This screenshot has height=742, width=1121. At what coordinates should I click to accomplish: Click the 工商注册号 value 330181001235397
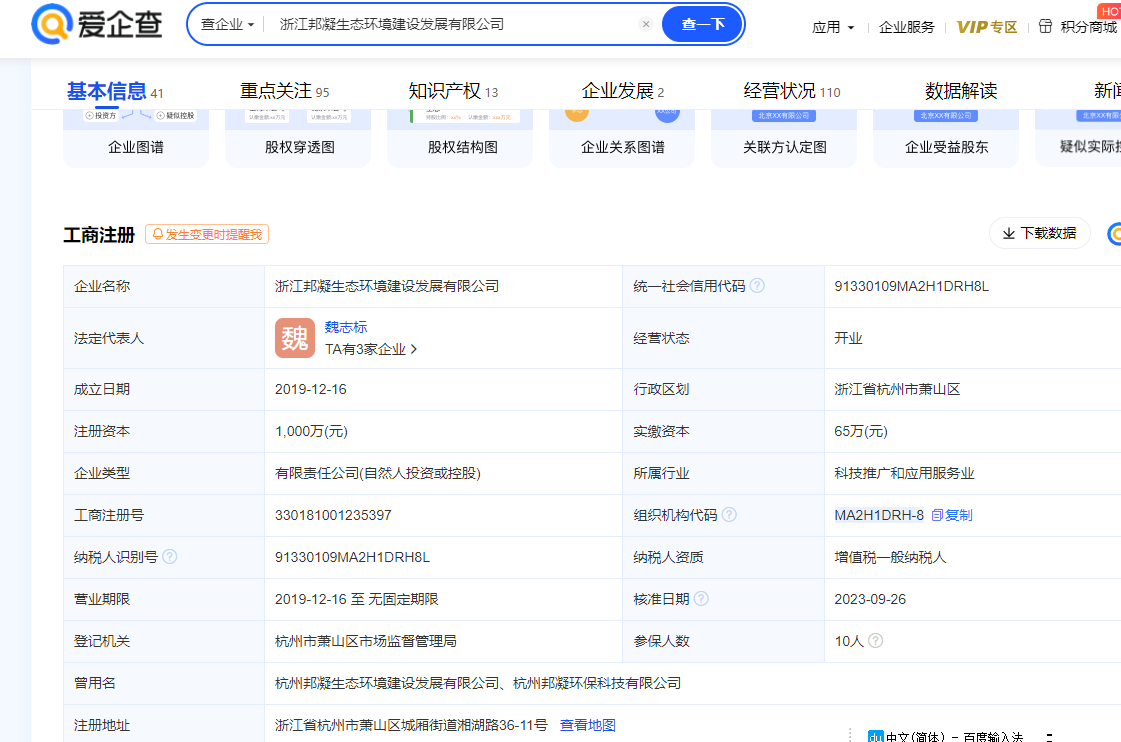[333, 515]
